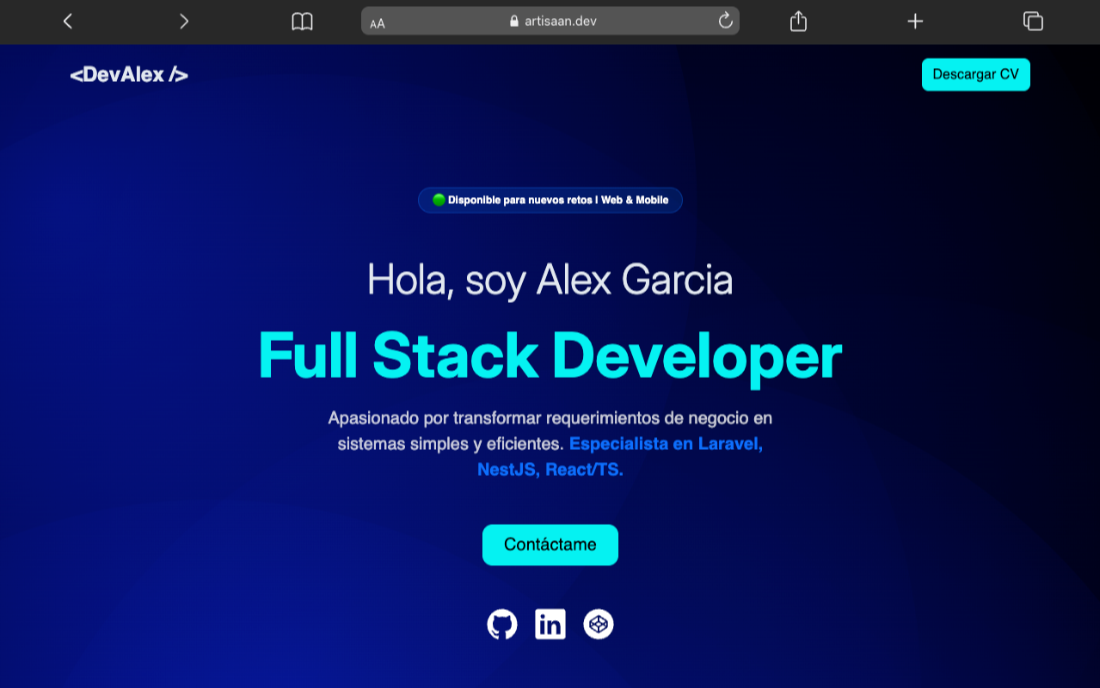The height and width of the screenshot is (688, 1100).
Task: Click the lock icon beside artisaan.dev
Action: coord(514,21)
